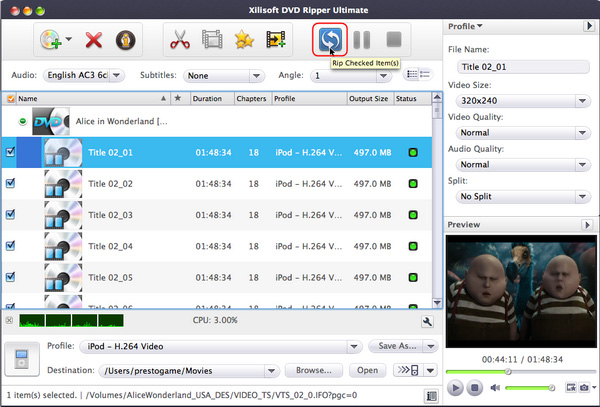Stop the preview video
600x407 pixels.
(474, 388)
